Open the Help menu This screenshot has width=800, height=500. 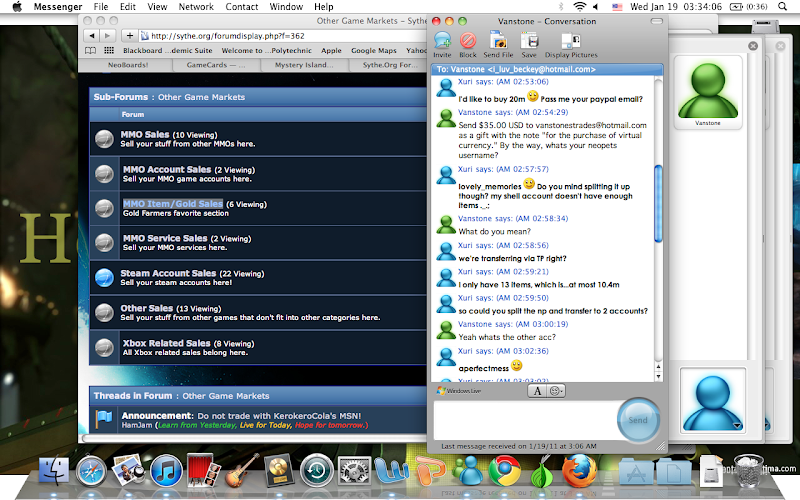click(323, 7)
